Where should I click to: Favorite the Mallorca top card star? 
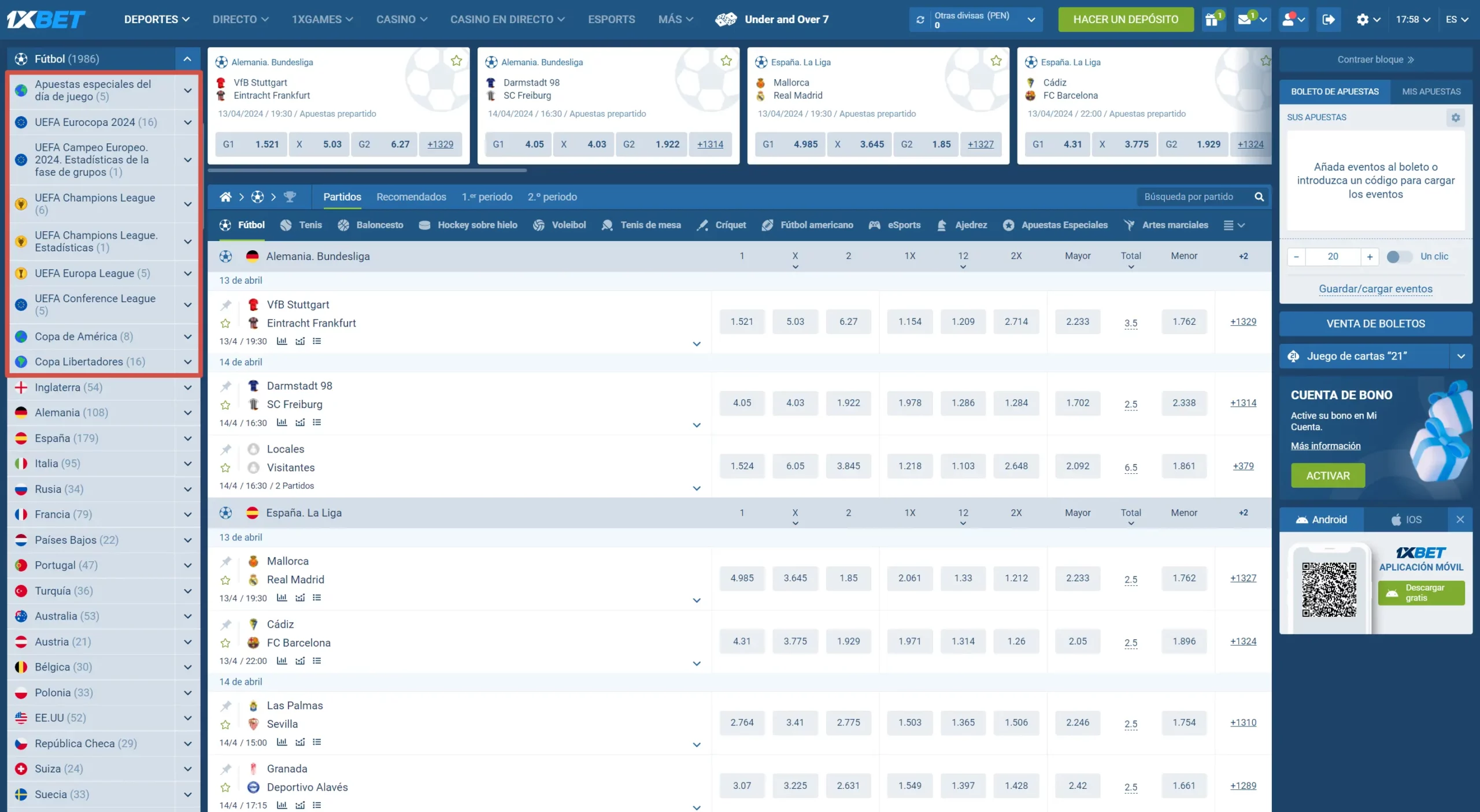click(x=996, y=61)
